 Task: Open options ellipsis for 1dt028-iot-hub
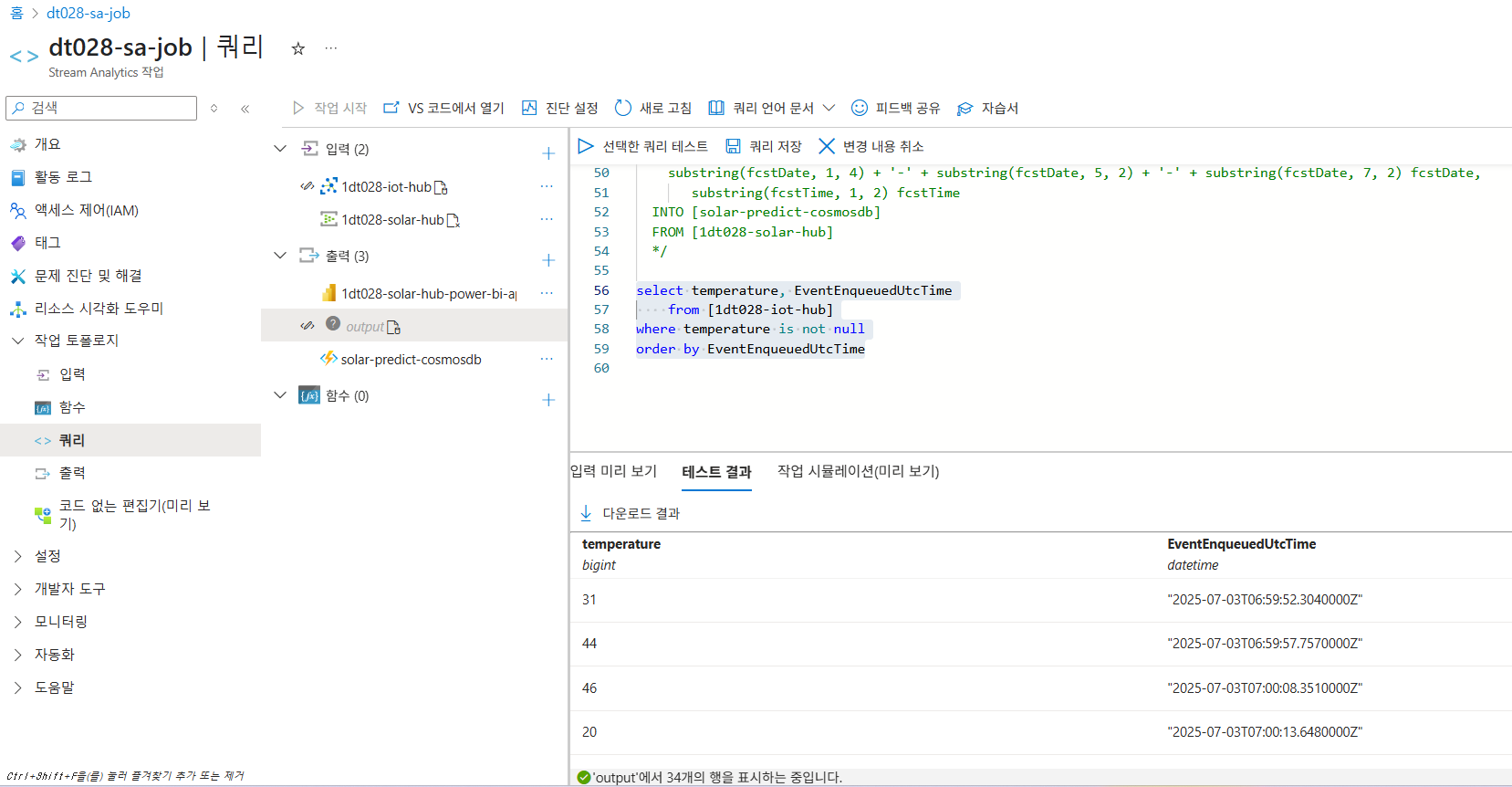point(547,186)
